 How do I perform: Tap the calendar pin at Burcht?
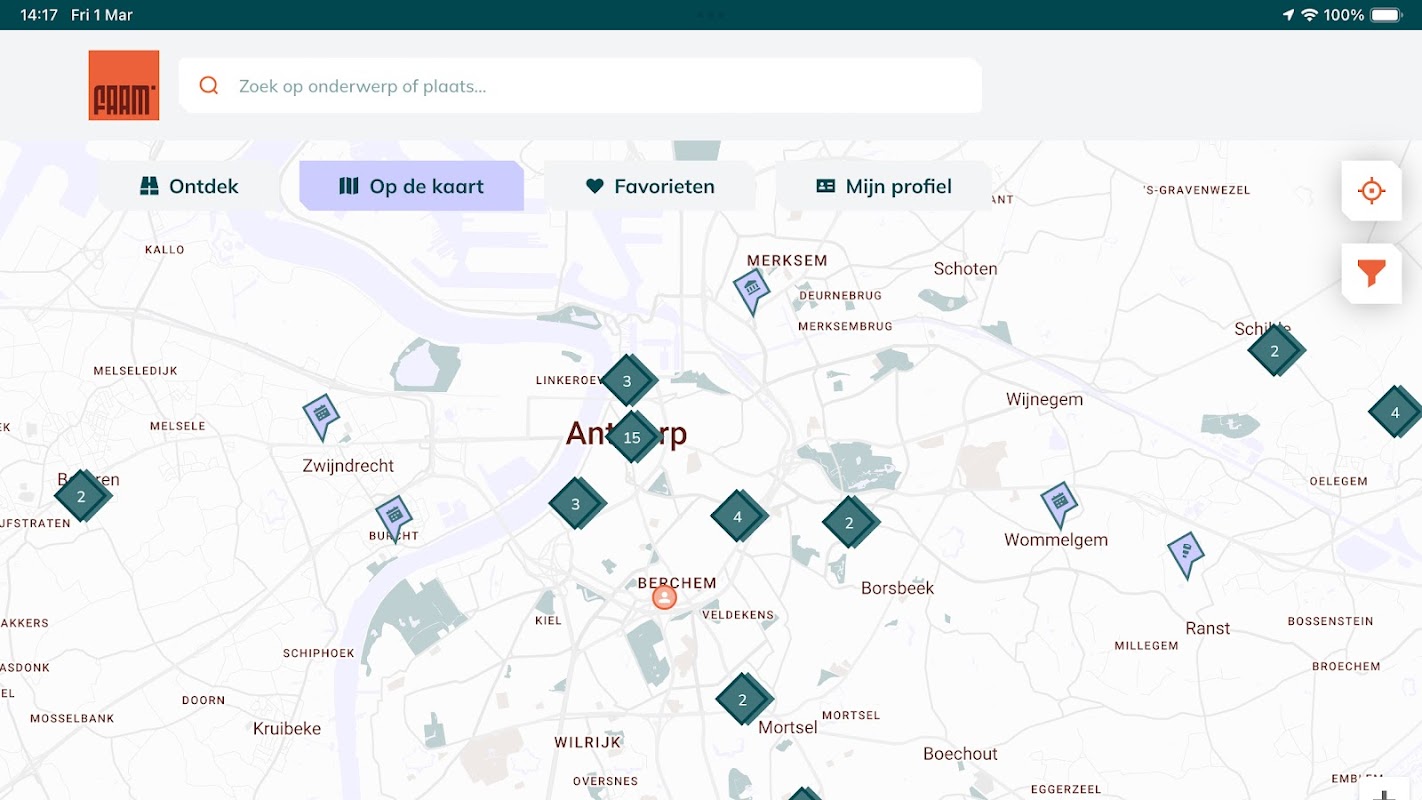394,518
